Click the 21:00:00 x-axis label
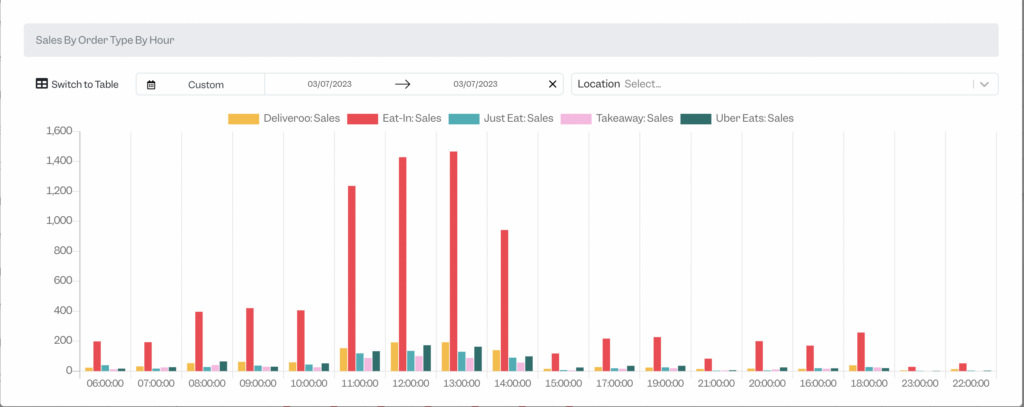 (716, 383)
